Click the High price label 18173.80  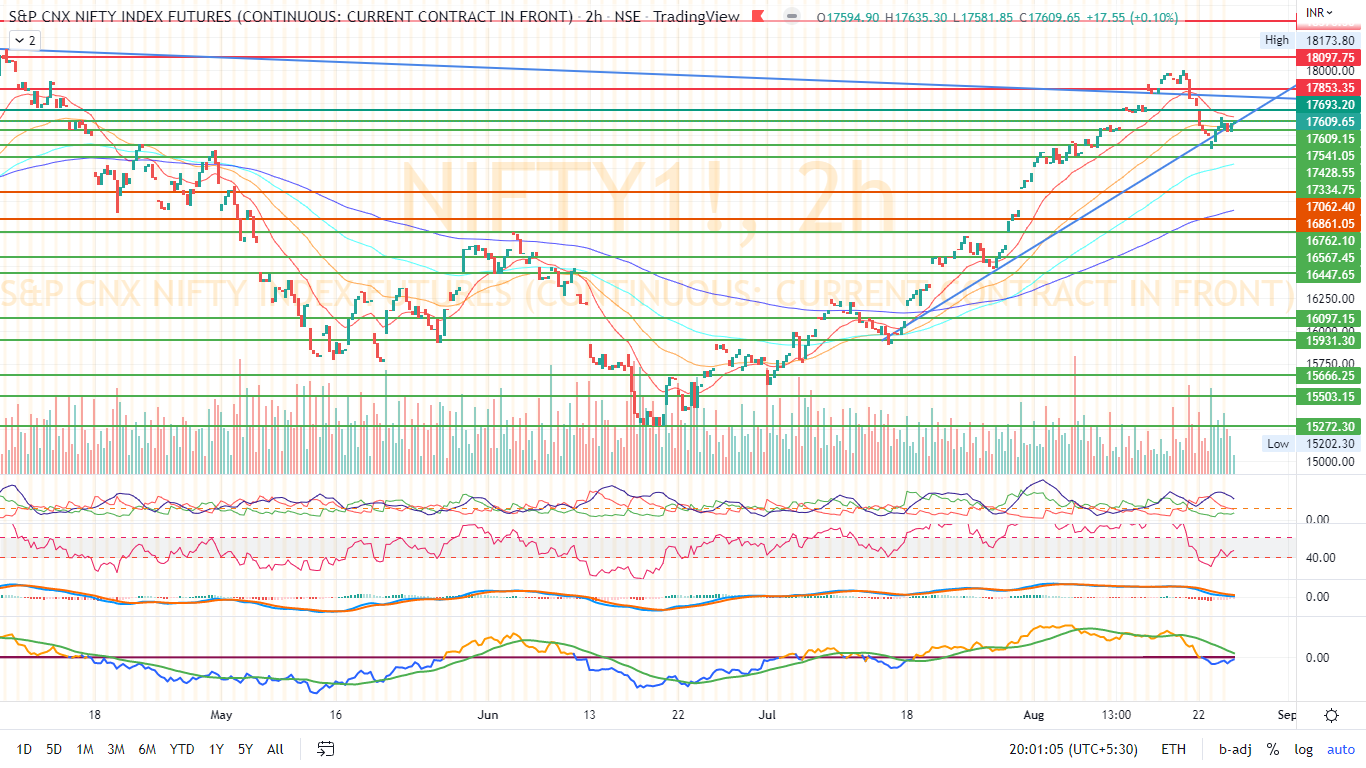tap(1327, 40)
